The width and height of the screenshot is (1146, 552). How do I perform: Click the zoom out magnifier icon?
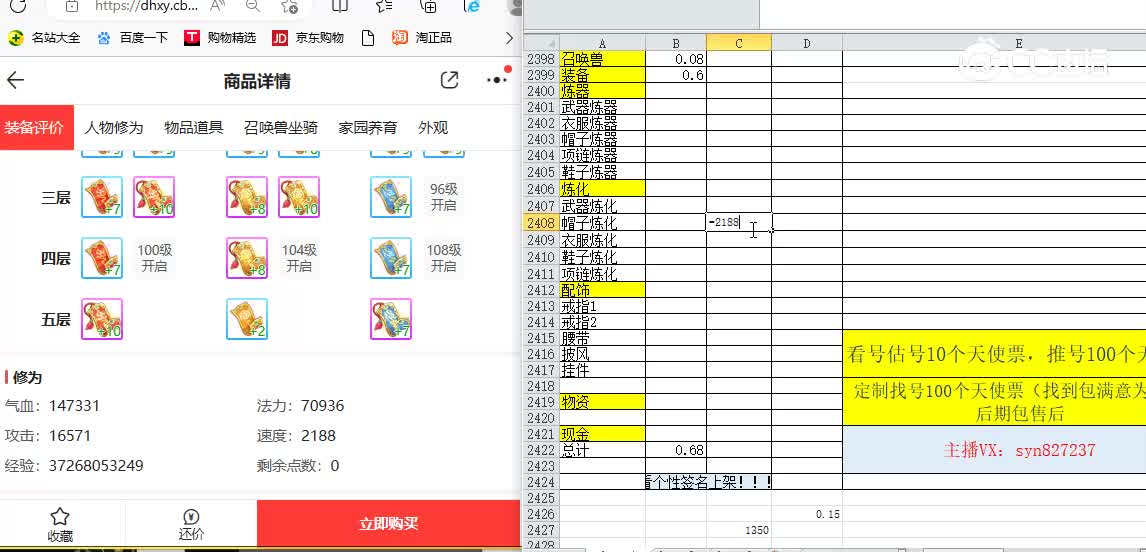[253, 7]
